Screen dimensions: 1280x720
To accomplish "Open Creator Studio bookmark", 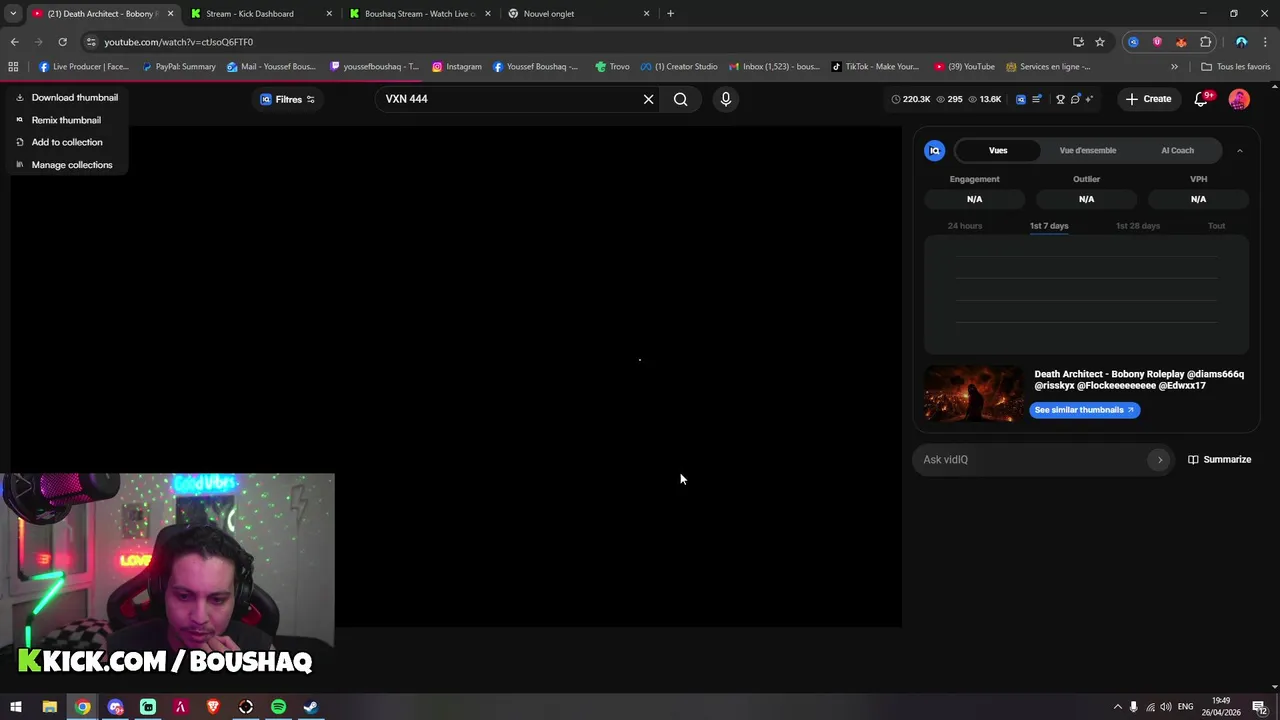I will (x=679, y=67).
